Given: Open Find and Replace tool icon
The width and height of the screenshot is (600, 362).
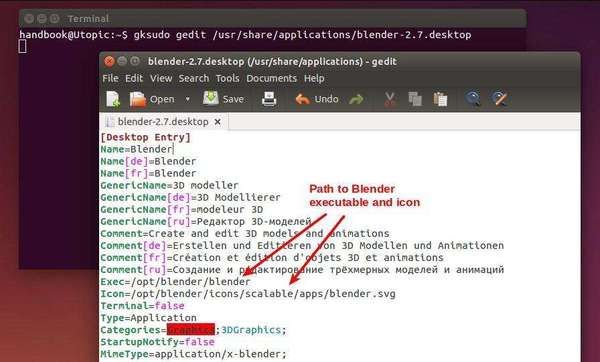Looking at the screenshot, I should 499,99.
